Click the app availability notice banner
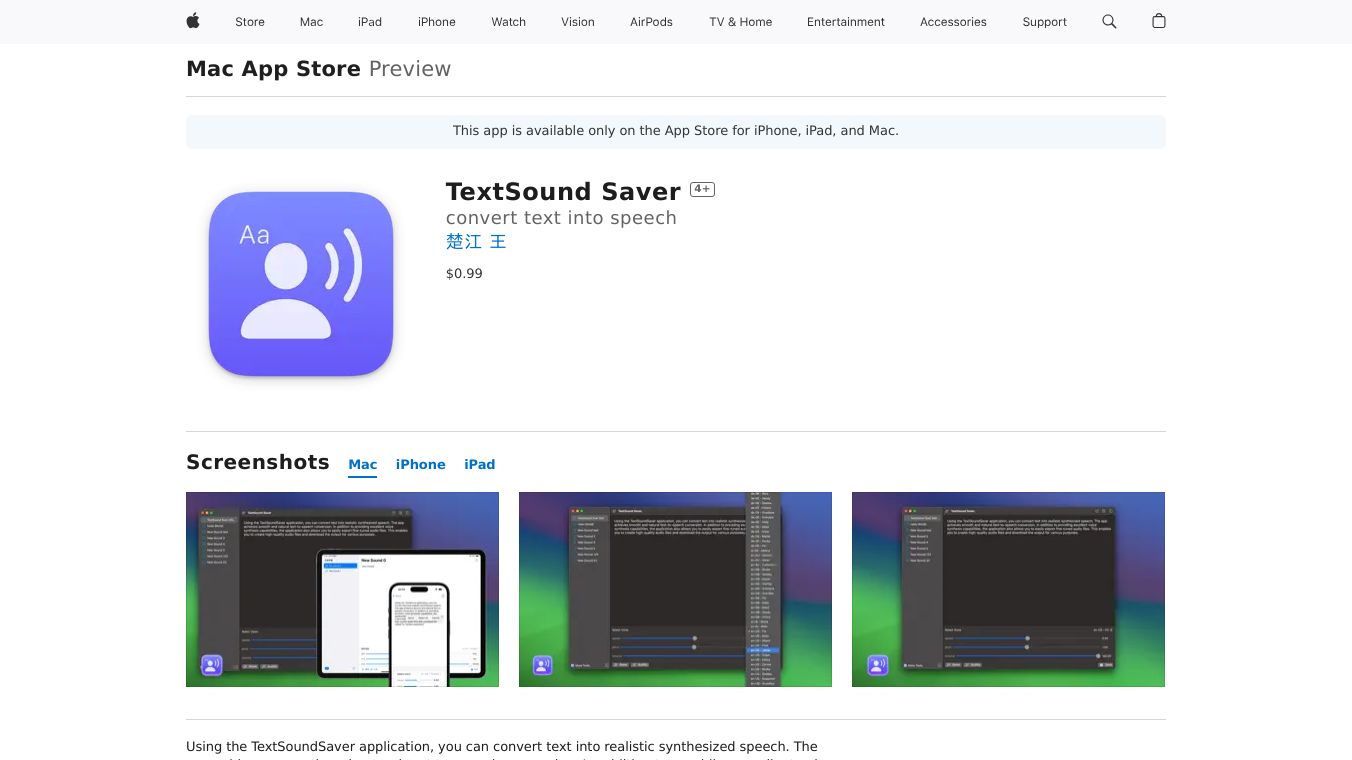Image resolution: width=1352 pixels, height=760 pixels. (676, 131)
